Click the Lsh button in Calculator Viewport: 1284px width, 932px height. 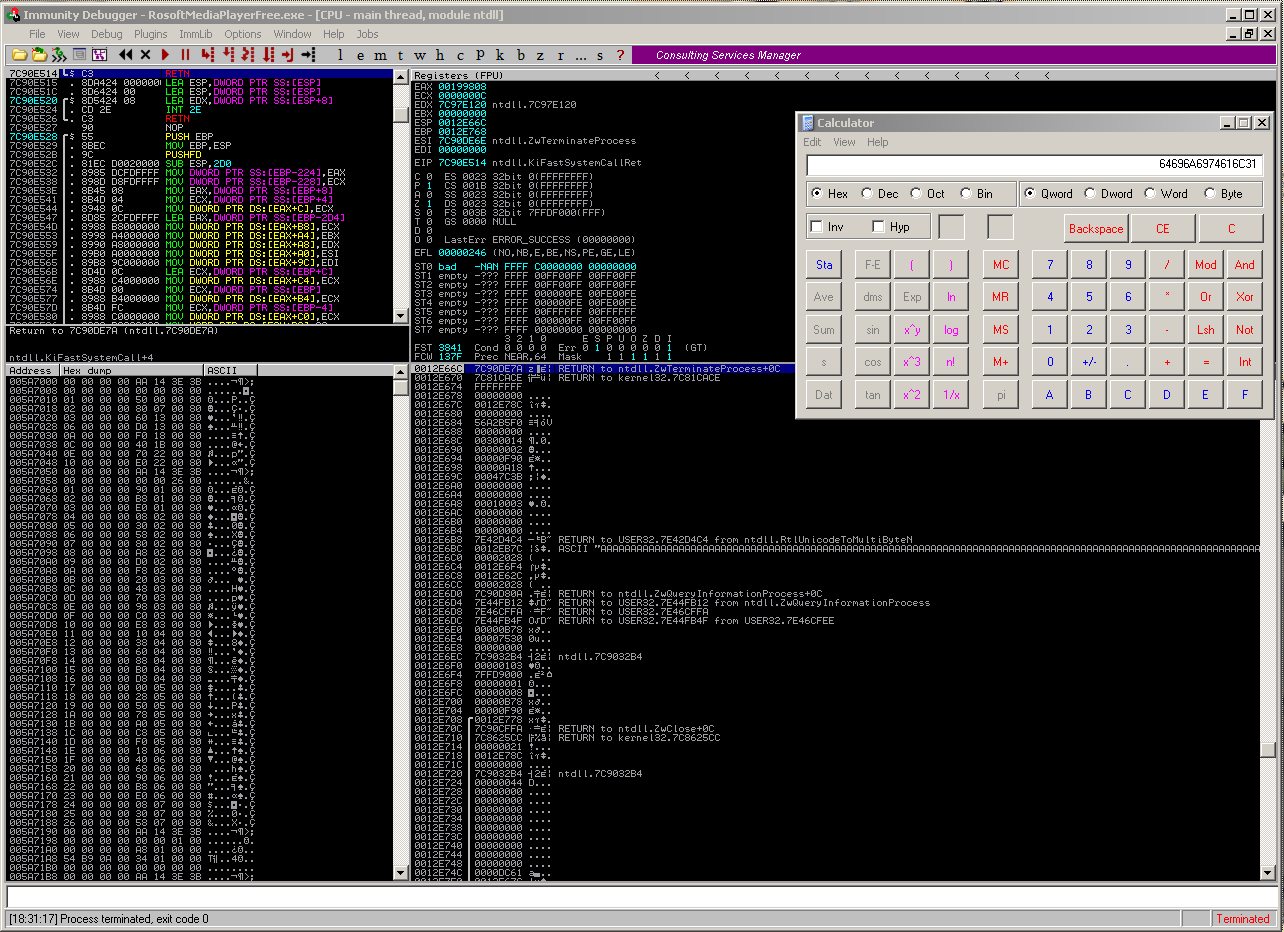click(1206, 329)
